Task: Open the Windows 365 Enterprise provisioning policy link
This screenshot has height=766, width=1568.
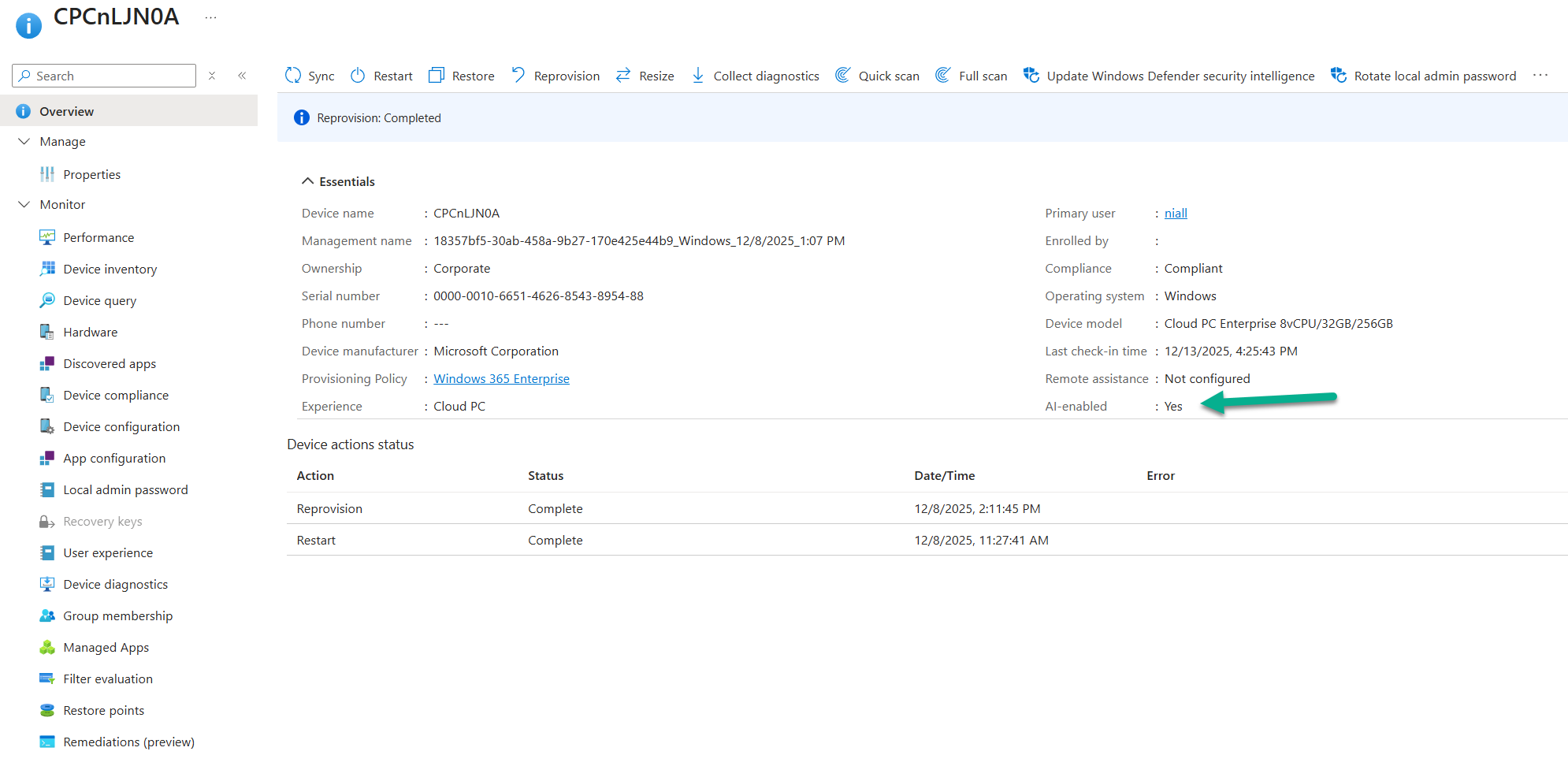Action: [x=501, y=379]
